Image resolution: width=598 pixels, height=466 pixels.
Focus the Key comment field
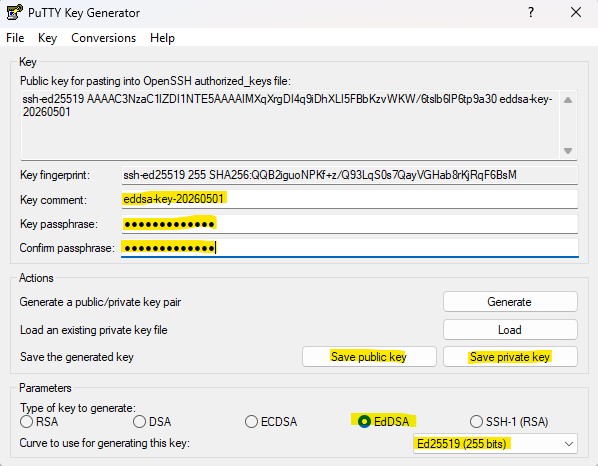click(x=349, y=199)
